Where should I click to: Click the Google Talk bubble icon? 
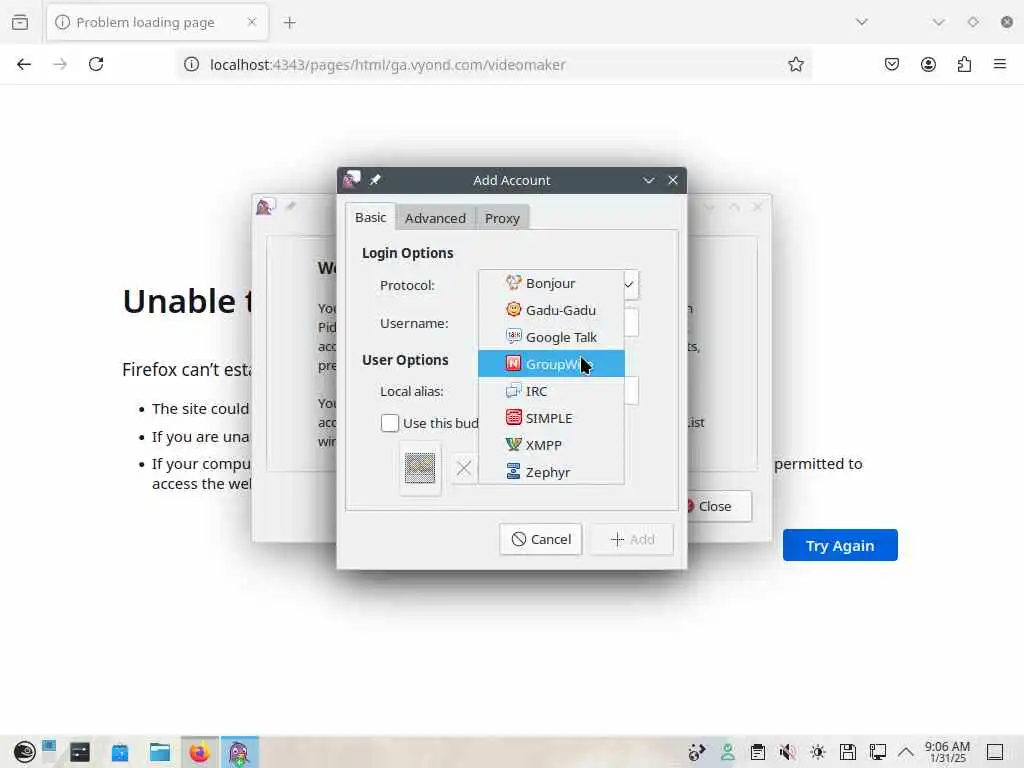(x=513, y=336)
